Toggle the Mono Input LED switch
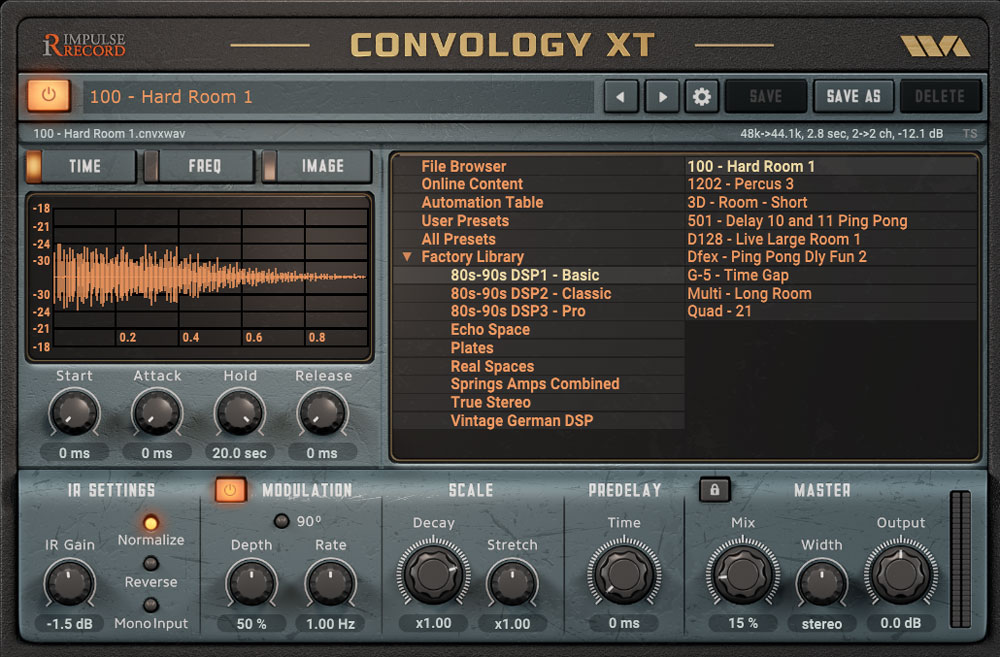Viewport: 1000px width, 657px height. pyautogui.click(x=151, y=605)
